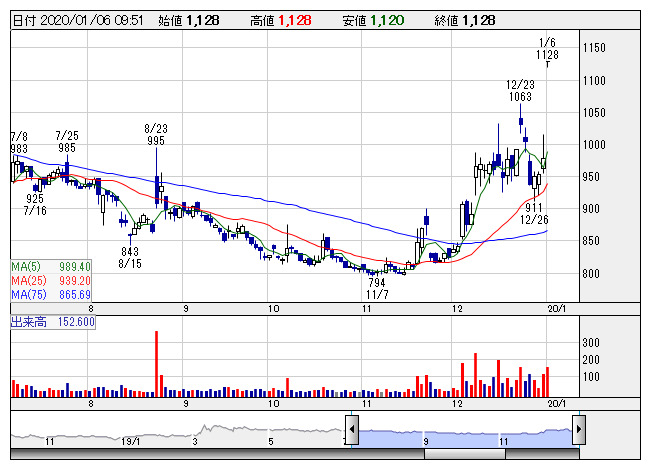Screen dimensions: 652x469
Task: Click the 11/7 794 low annotation
Action: [377, 289]
